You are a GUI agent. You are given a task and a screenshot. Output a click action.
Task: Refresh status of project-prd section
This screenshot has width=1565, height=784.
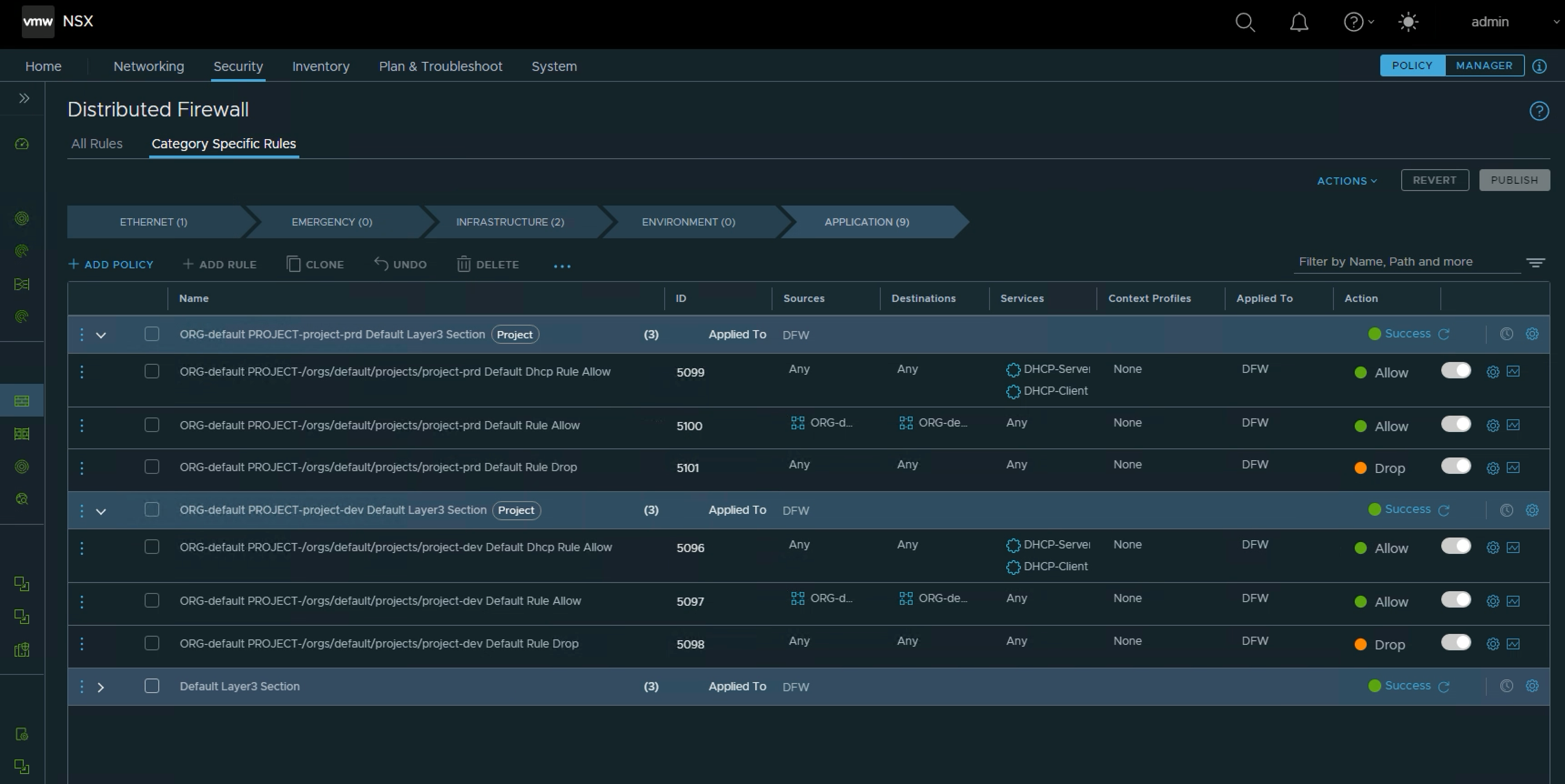tap(1444, 334)
